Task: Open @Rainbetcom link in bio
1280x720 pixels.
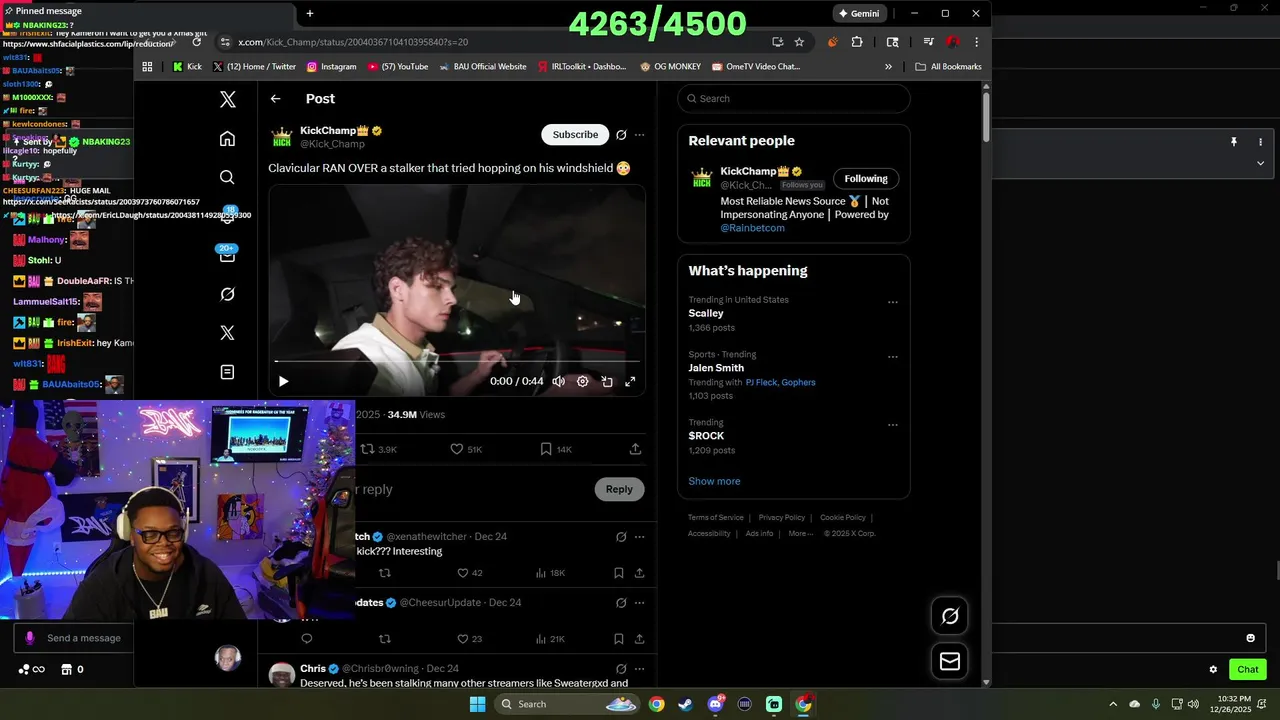Action: coord(752,228)
